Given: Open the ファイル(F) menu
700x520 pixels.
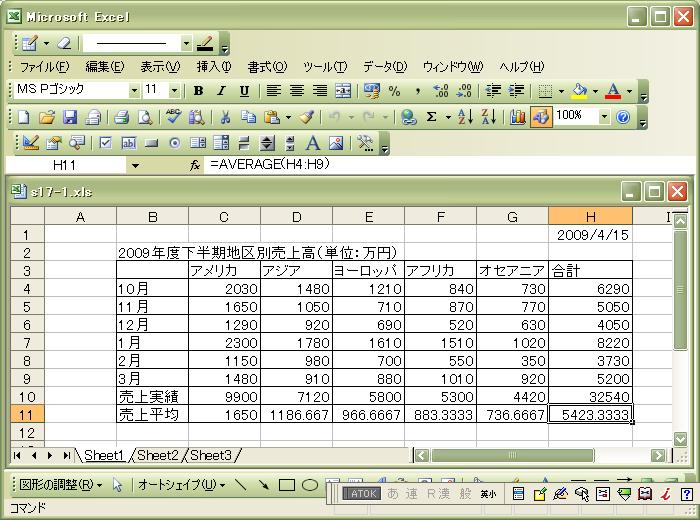Looking at the screenshot, I should tap(45, 67).
